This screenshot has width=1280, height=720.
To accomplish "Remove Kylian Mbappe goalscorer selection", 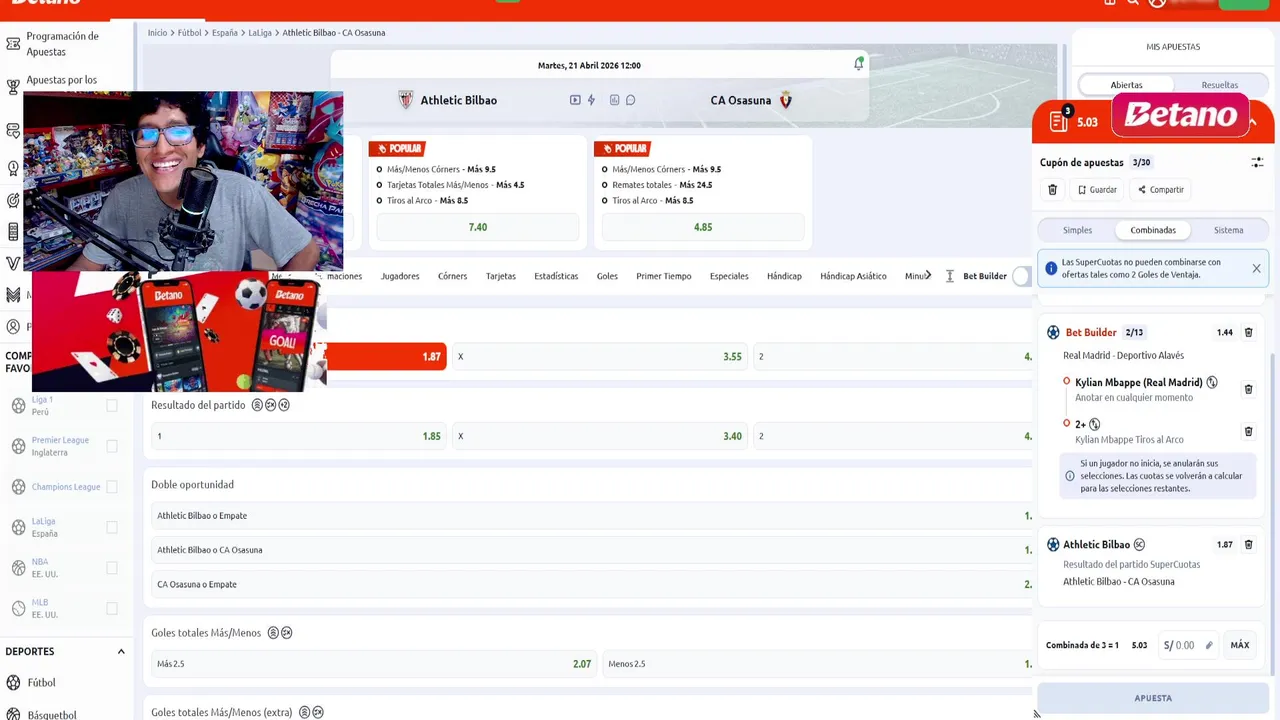I will point(1248,389).
